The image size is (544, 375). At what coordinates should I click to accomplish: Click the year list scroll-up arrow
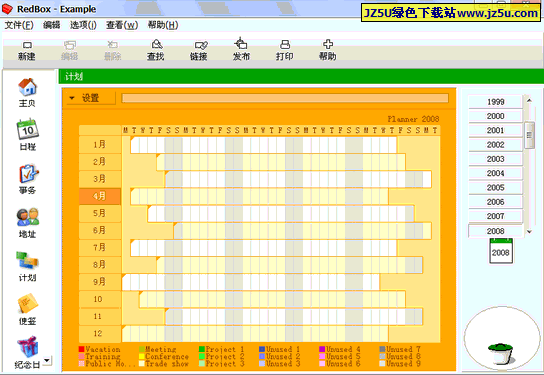pyautogui.click(x=529, y=101)
